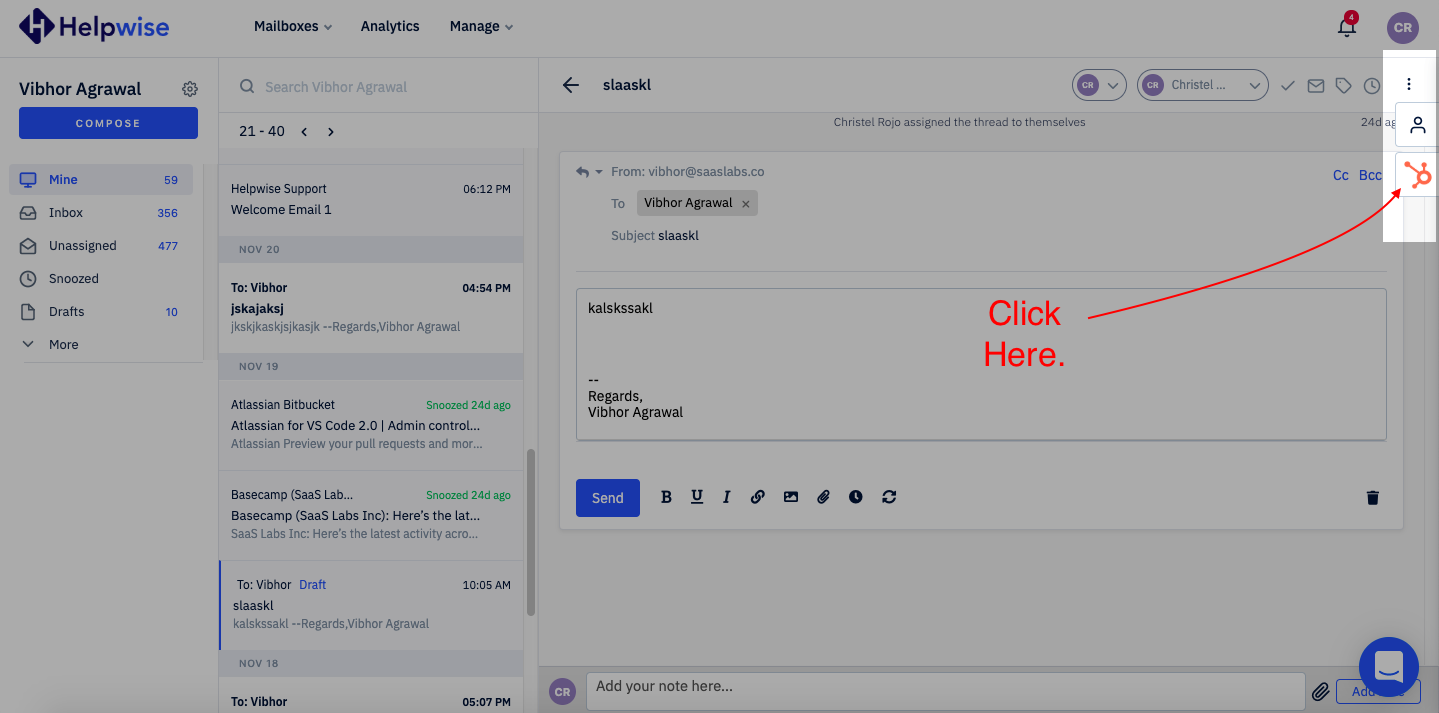This screenshot has height=713, width=1439.
Task: Insert an image into the email body
Action: (x=790, y=496)
